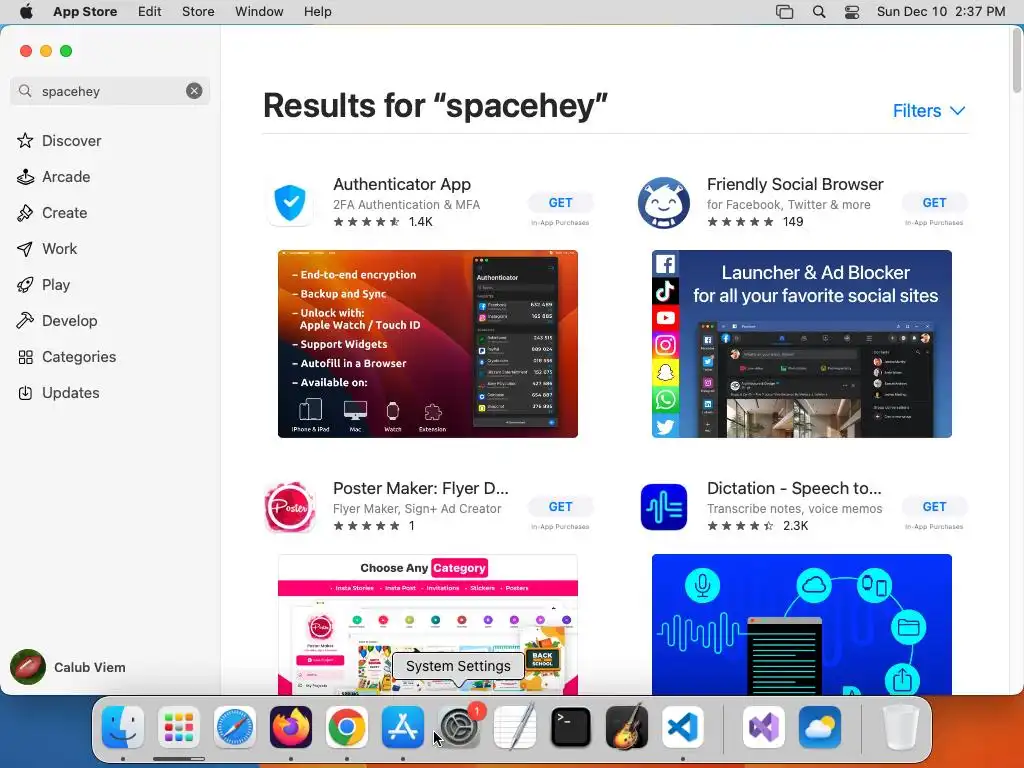
Task: Open the Develop category
Action: click(x=69, y=320)
